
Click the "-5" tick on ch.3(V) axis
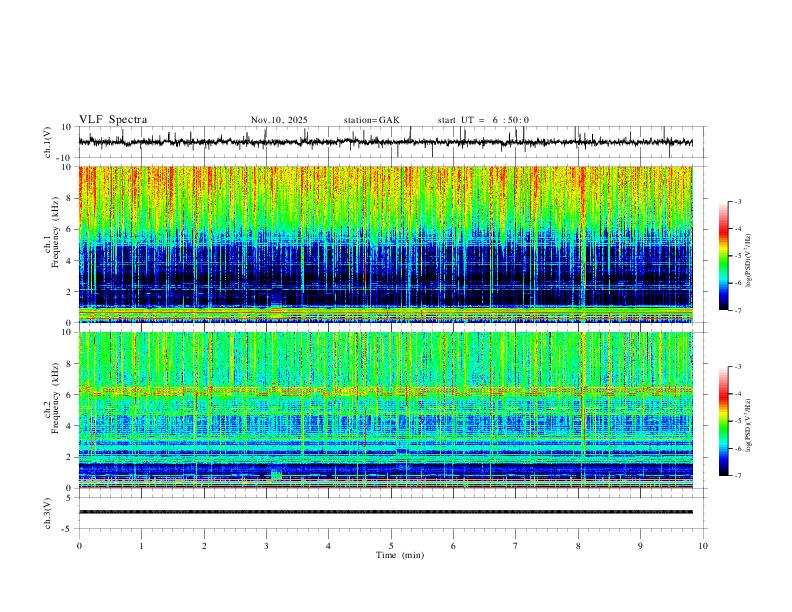pos(68,529)
